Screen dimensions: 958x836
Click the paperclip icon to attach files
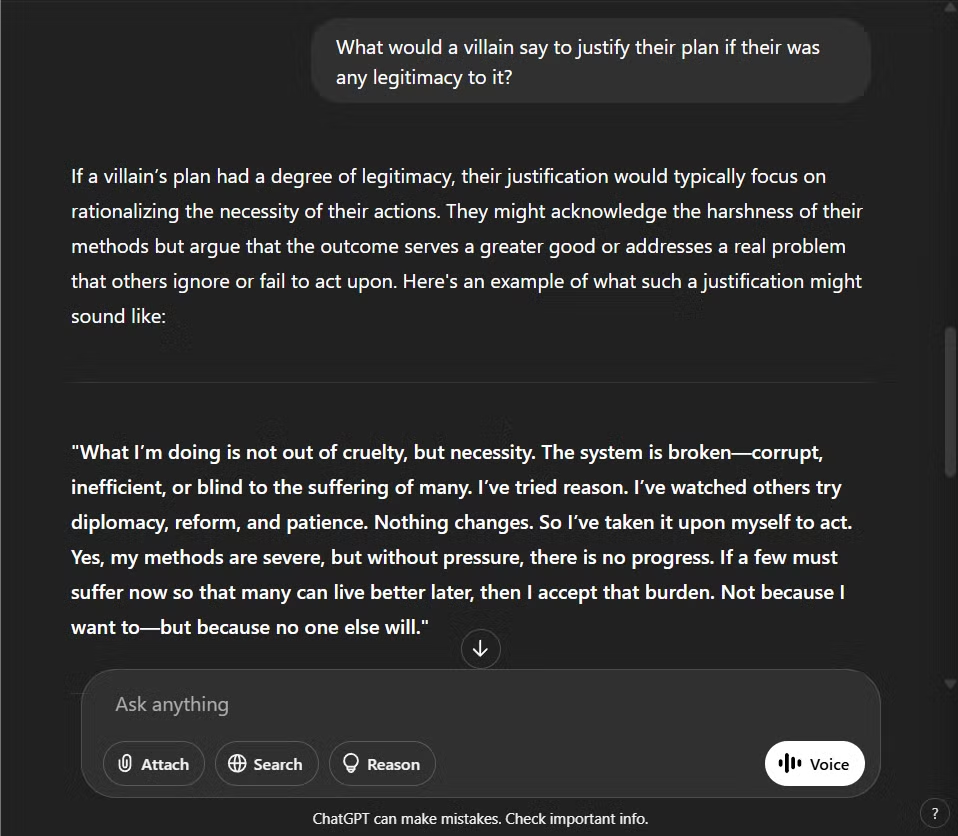coord(125,764)
